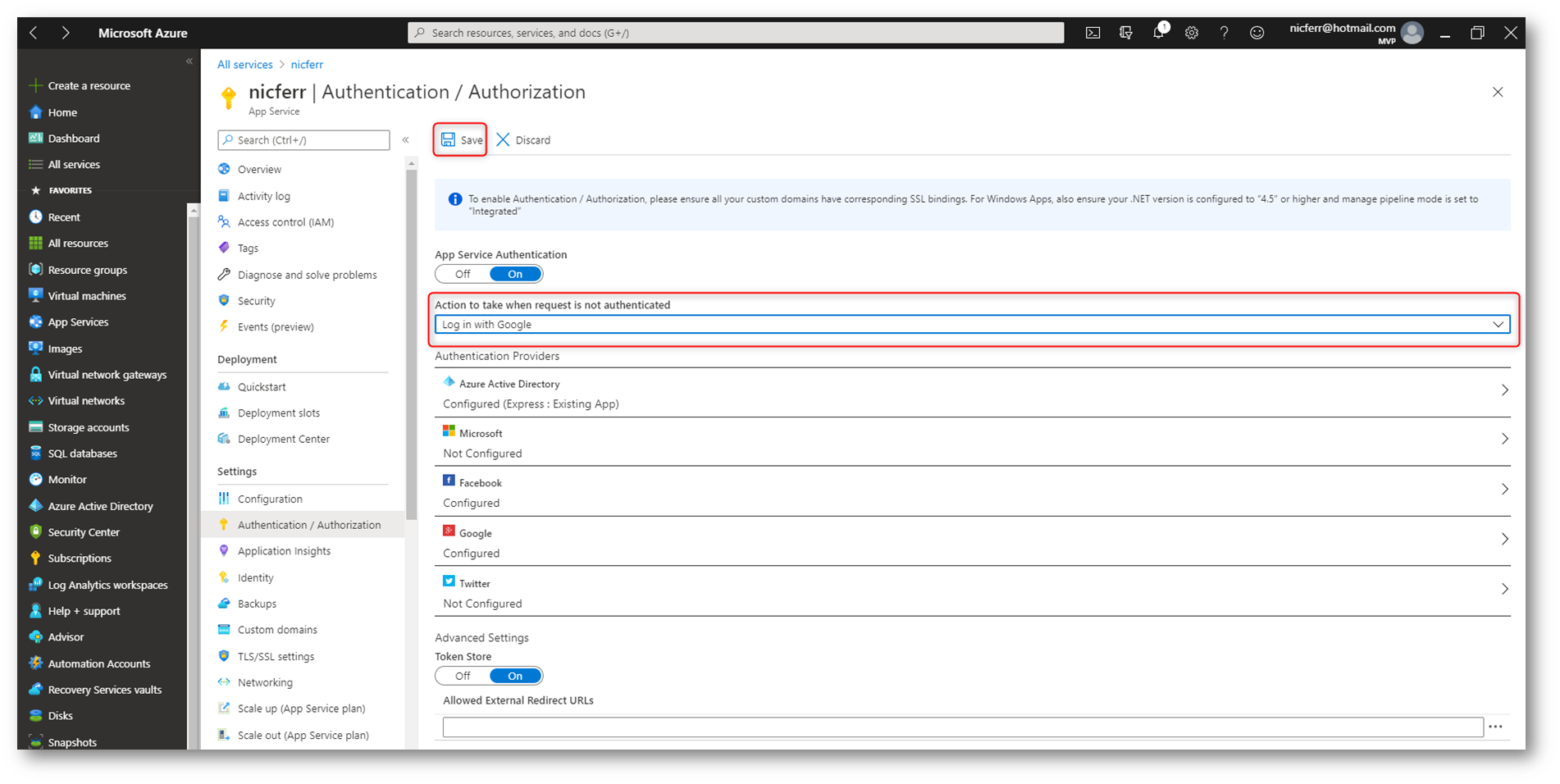Viewport: 1560px width, 784px height.
Task: Click the Storage accounts icon
Action: [35, 427]
